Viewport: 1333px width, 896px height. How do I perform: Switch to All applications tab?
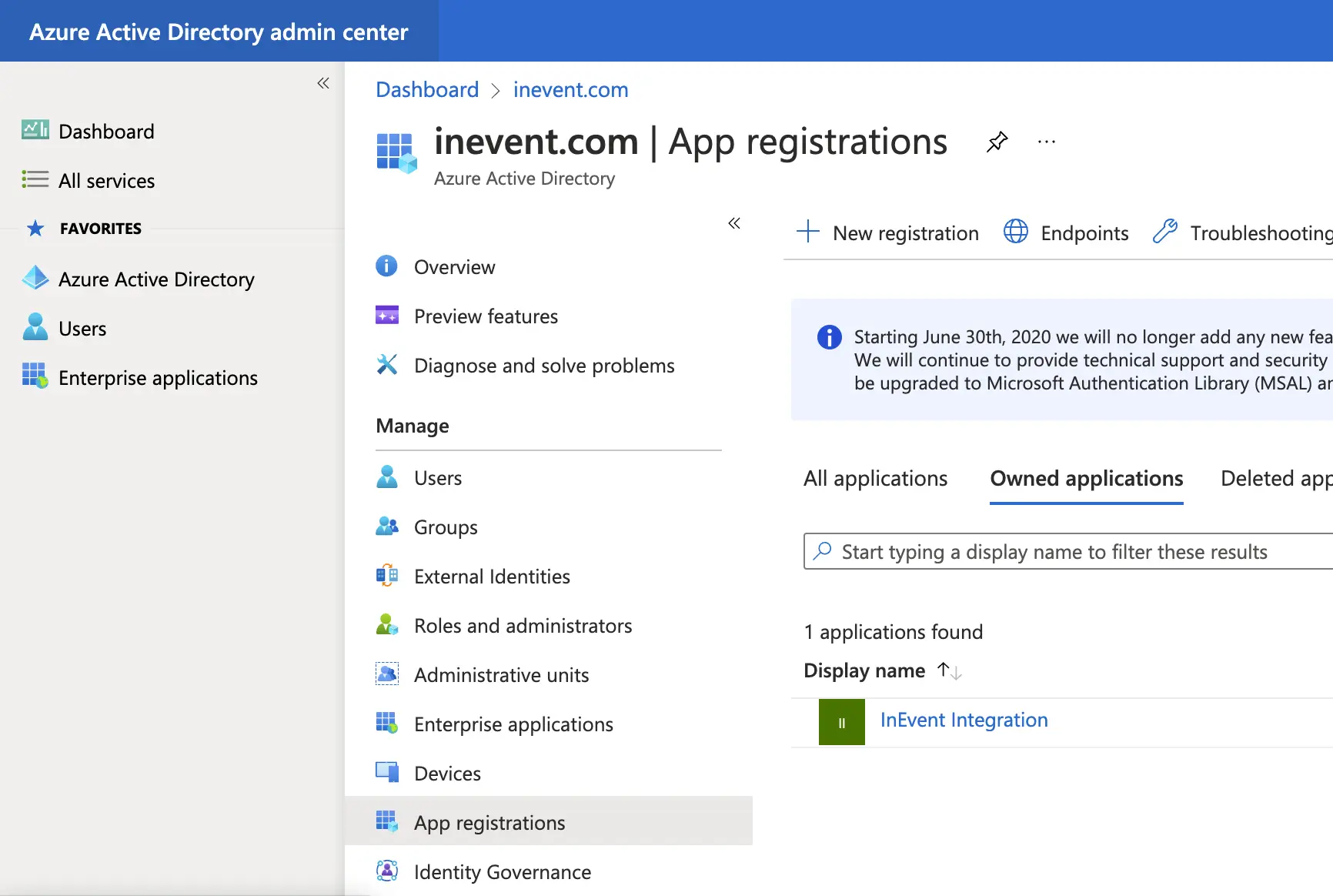(875, 478)
